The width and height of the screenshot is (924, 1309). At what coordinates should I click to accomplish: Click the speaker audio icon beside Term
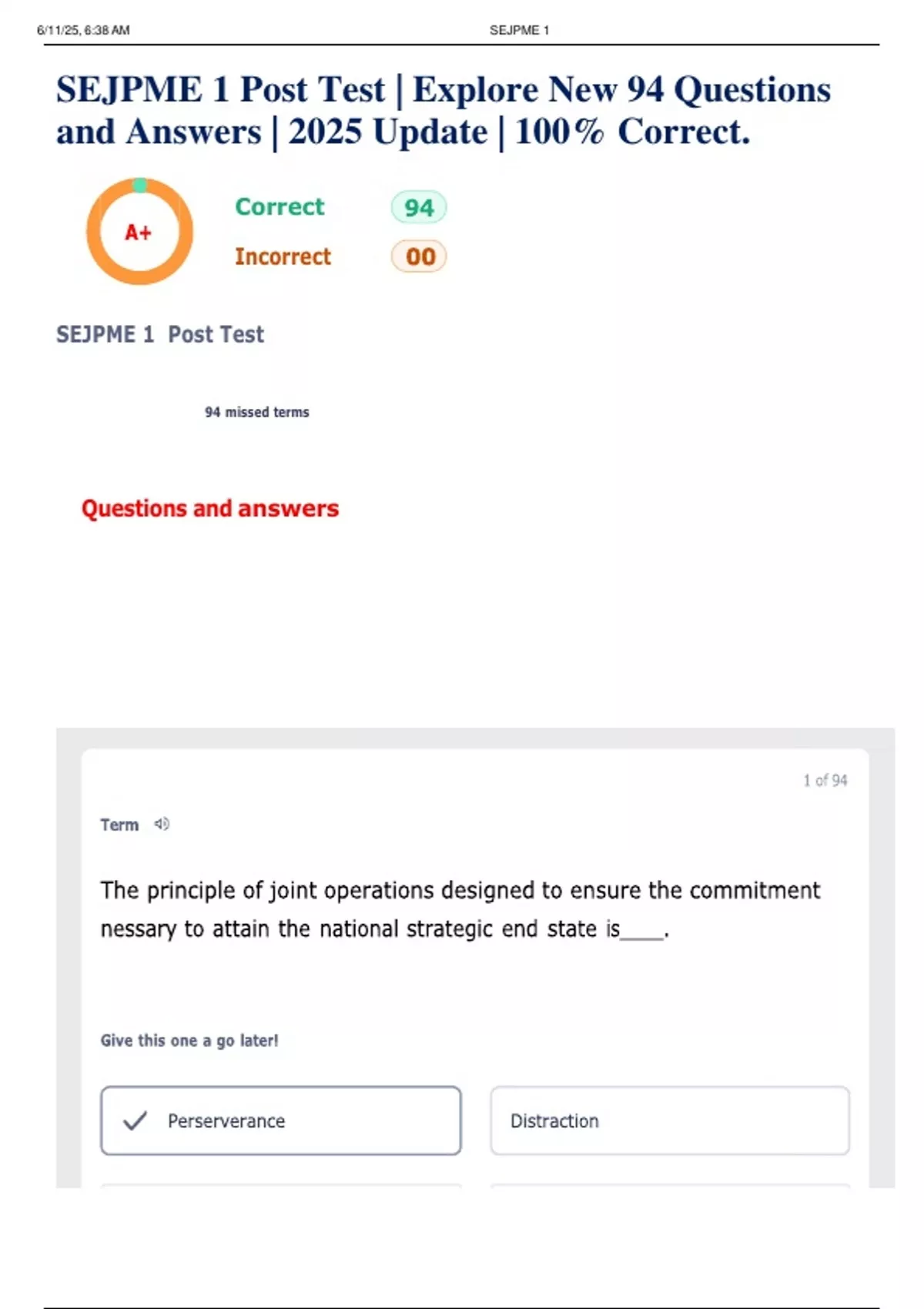click(162, 824)
